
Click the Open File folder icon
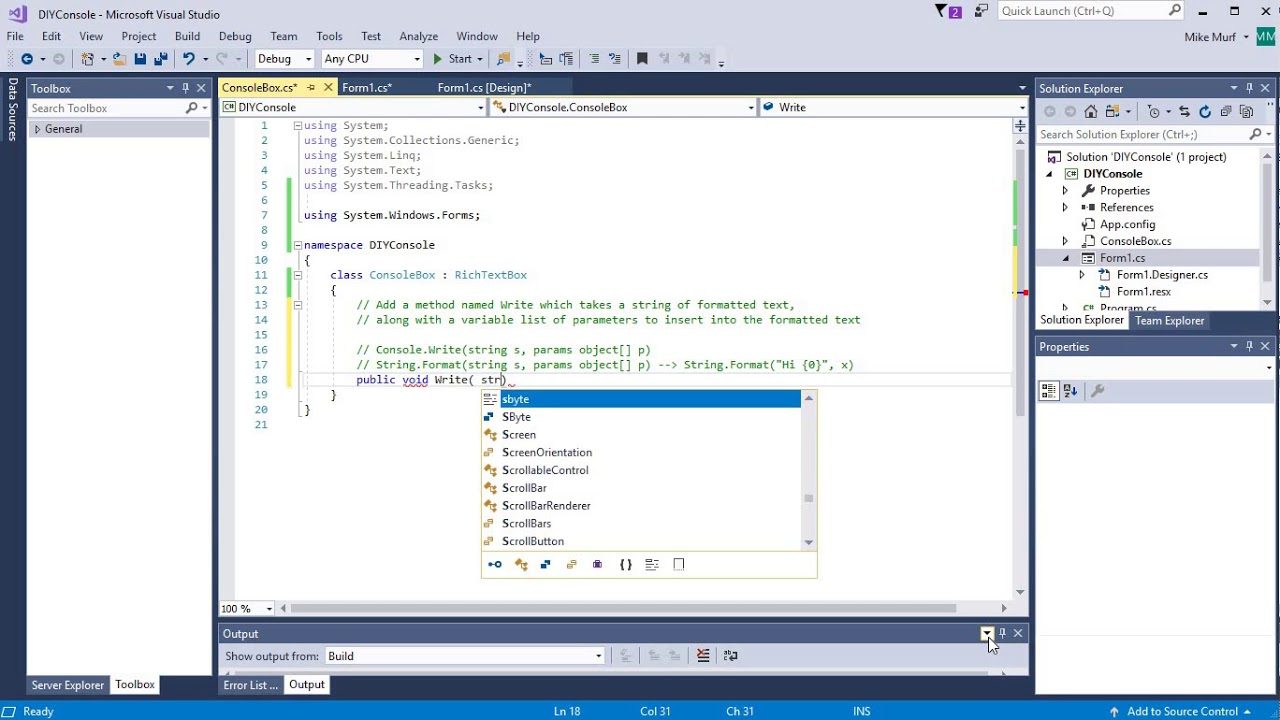[x=119, y=59]
